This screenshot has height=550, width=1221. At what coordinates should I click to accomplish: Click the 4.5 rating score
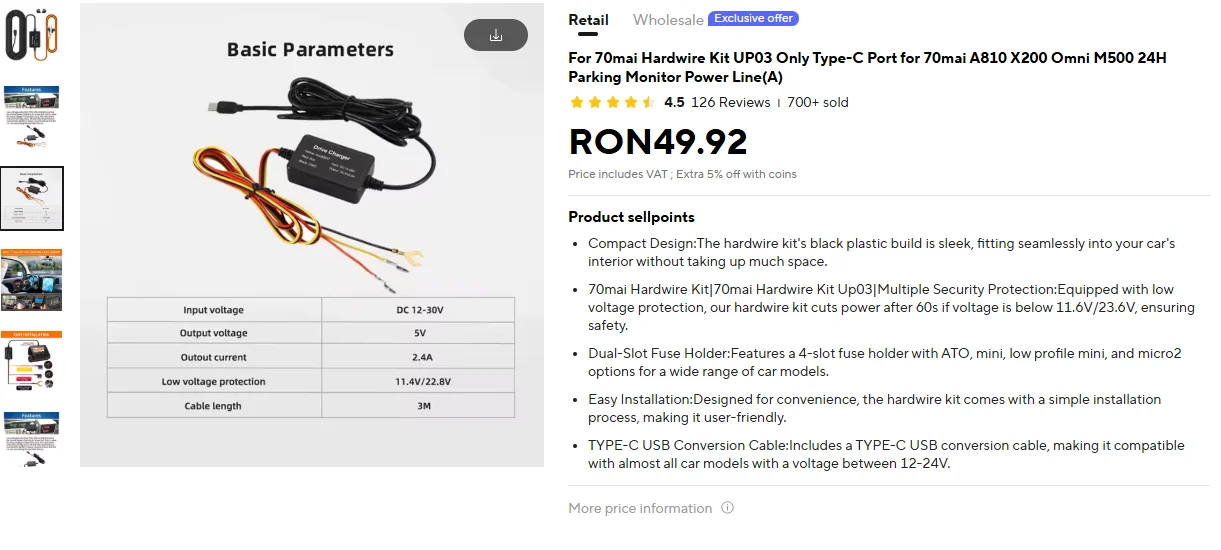tap(674, 102)
